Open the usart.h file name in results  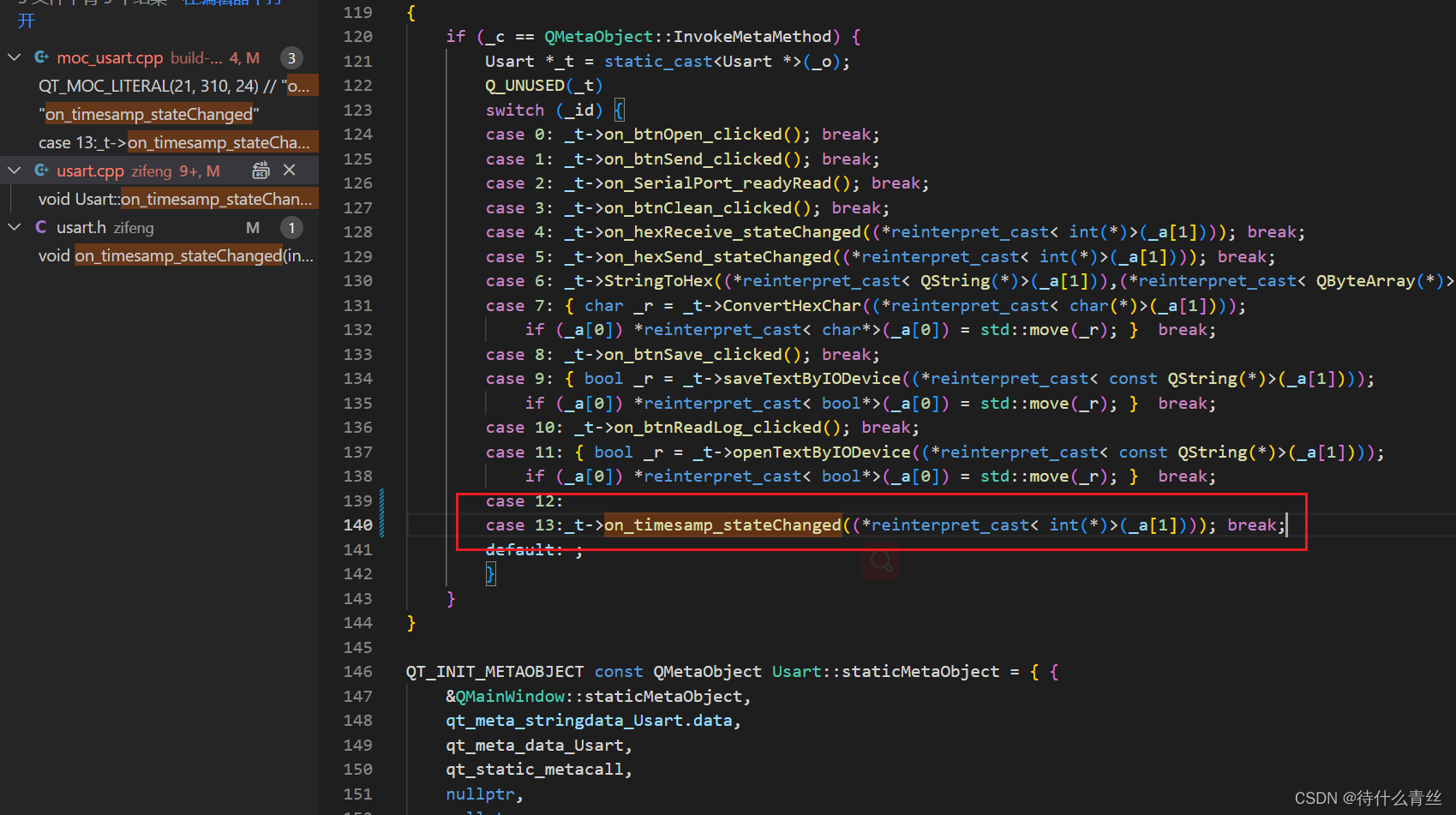81,227
